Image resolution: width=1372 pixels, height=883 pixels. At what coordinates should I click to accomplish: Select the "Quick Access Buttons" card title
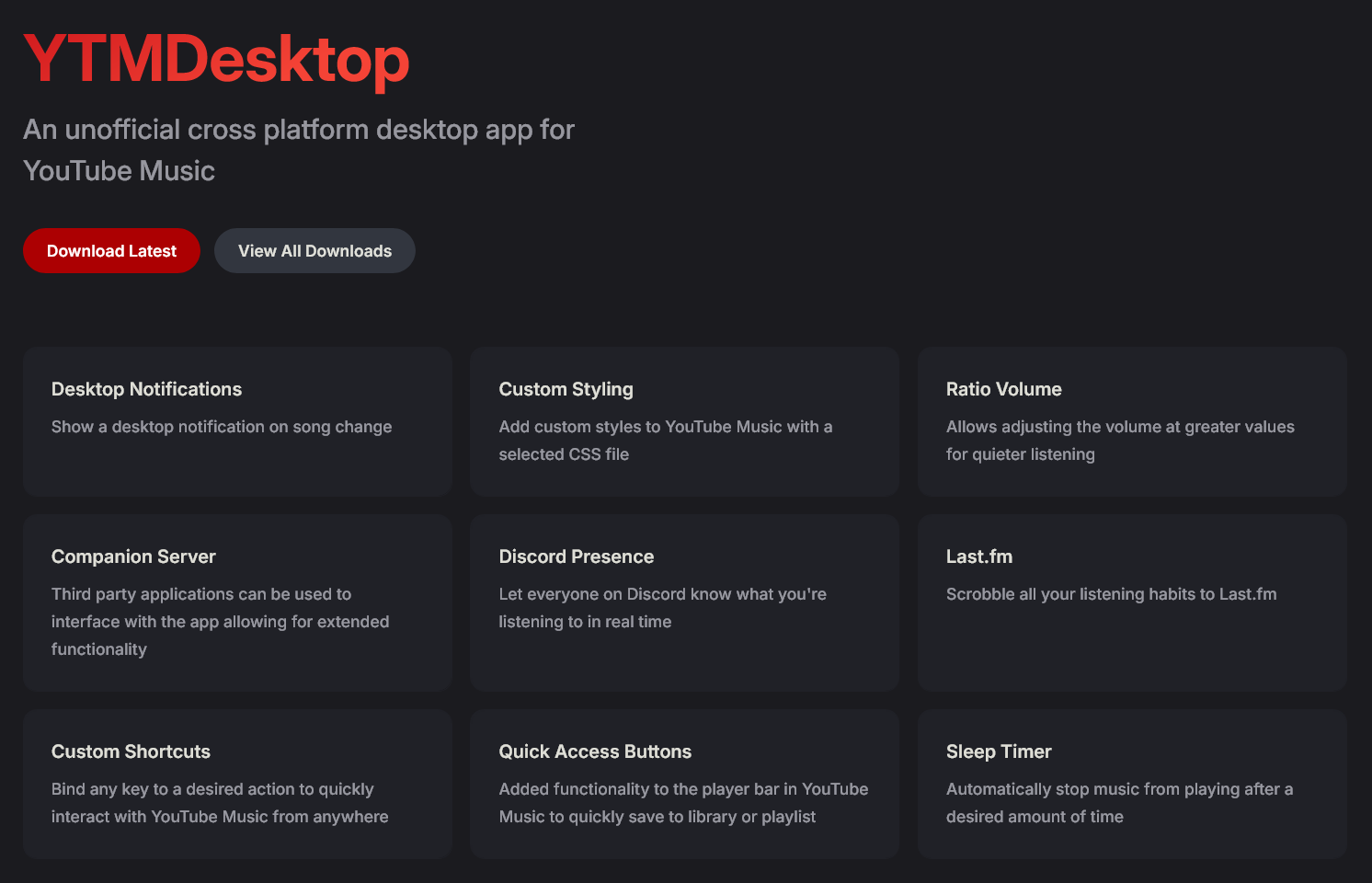click(595, 751)
